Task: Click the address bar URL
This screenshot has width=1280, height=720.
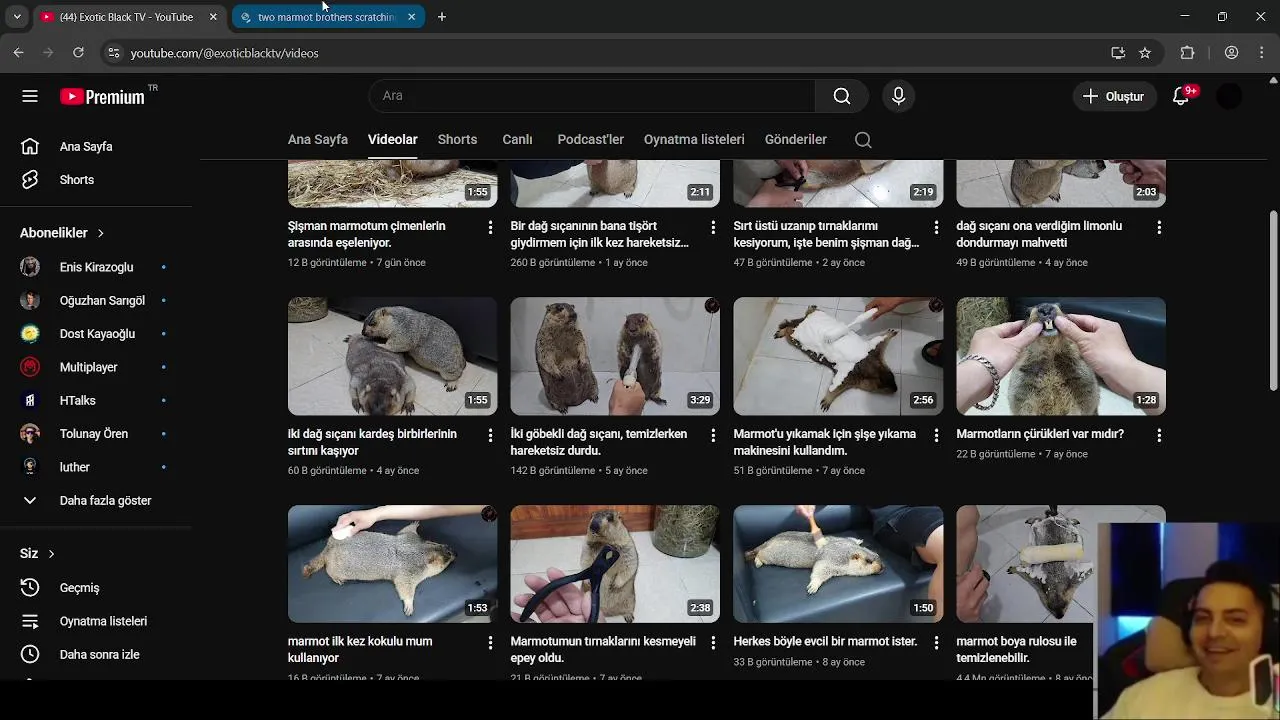Action: (x=224, y=53)
